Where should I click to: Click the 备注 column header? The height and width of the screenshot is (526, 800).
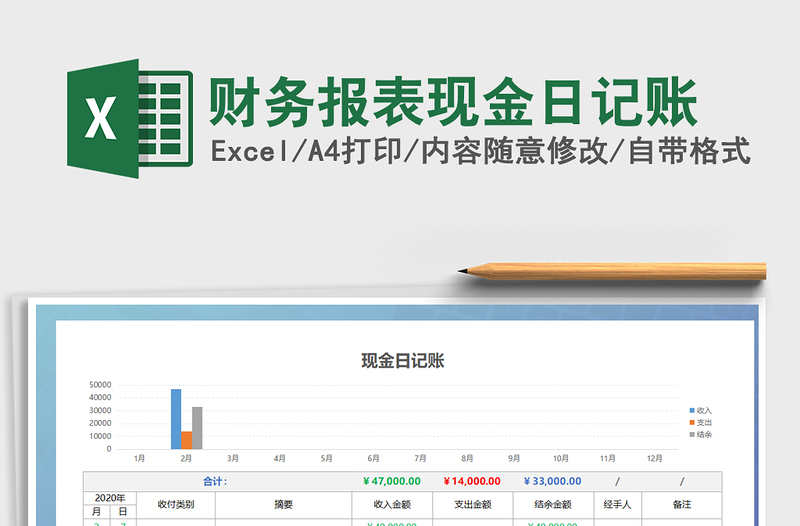click(682, 505)
